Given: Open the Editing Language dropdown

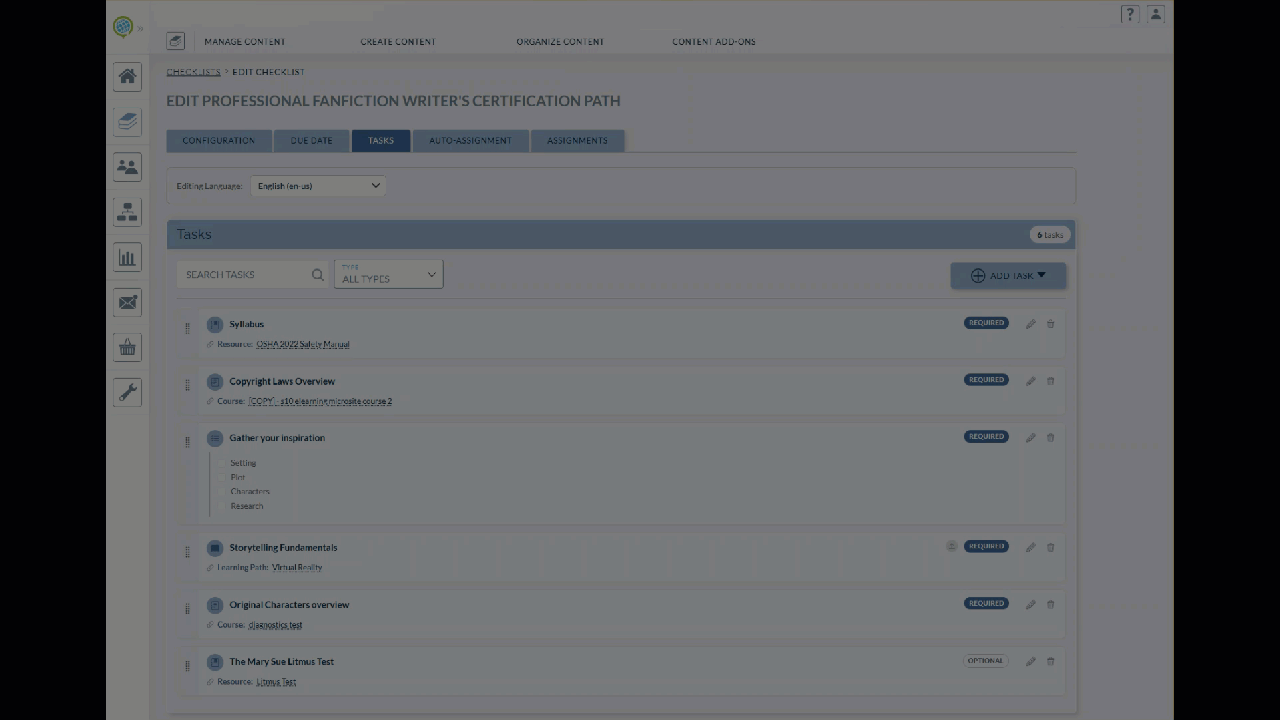Looking at the screenshot, I should pyautogui.click(x=317, y=186).
